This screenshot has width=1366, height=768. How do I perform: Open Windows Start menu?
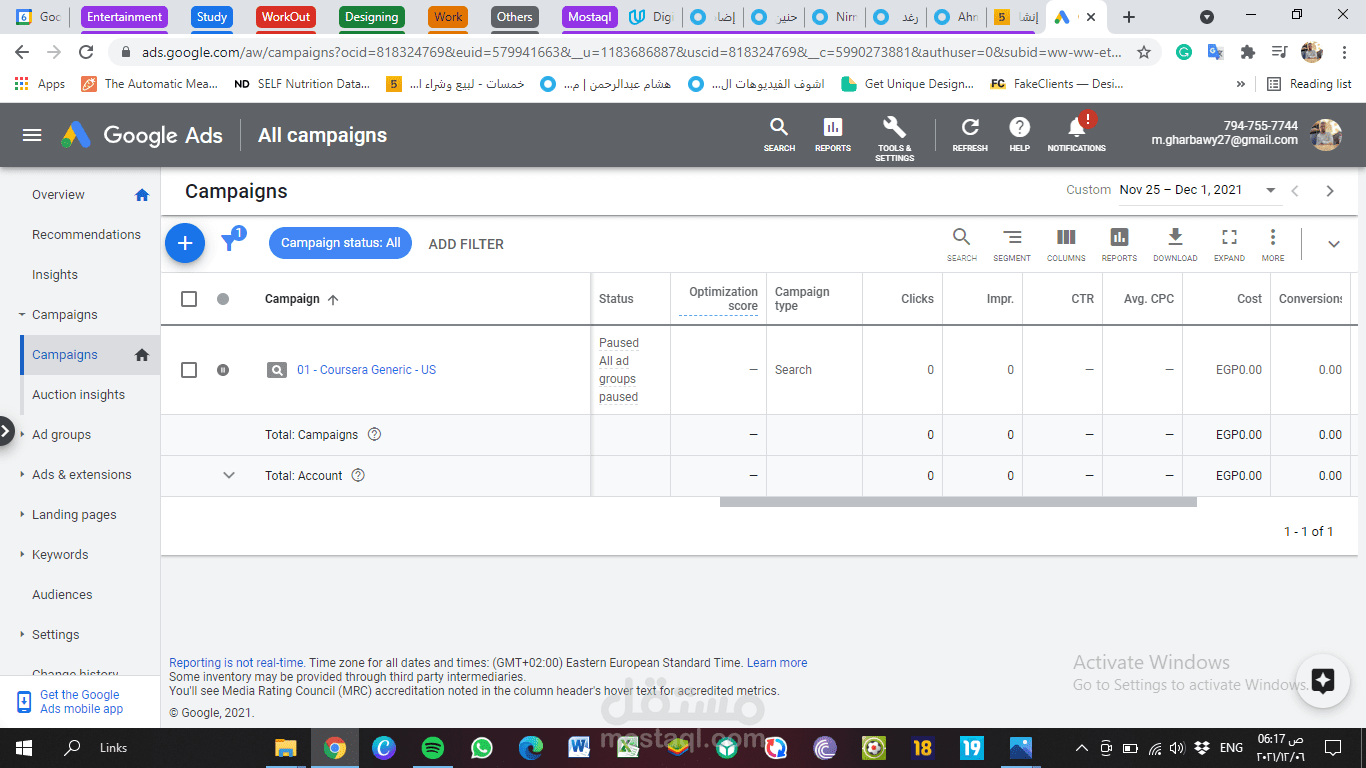(x=23, y=748)
